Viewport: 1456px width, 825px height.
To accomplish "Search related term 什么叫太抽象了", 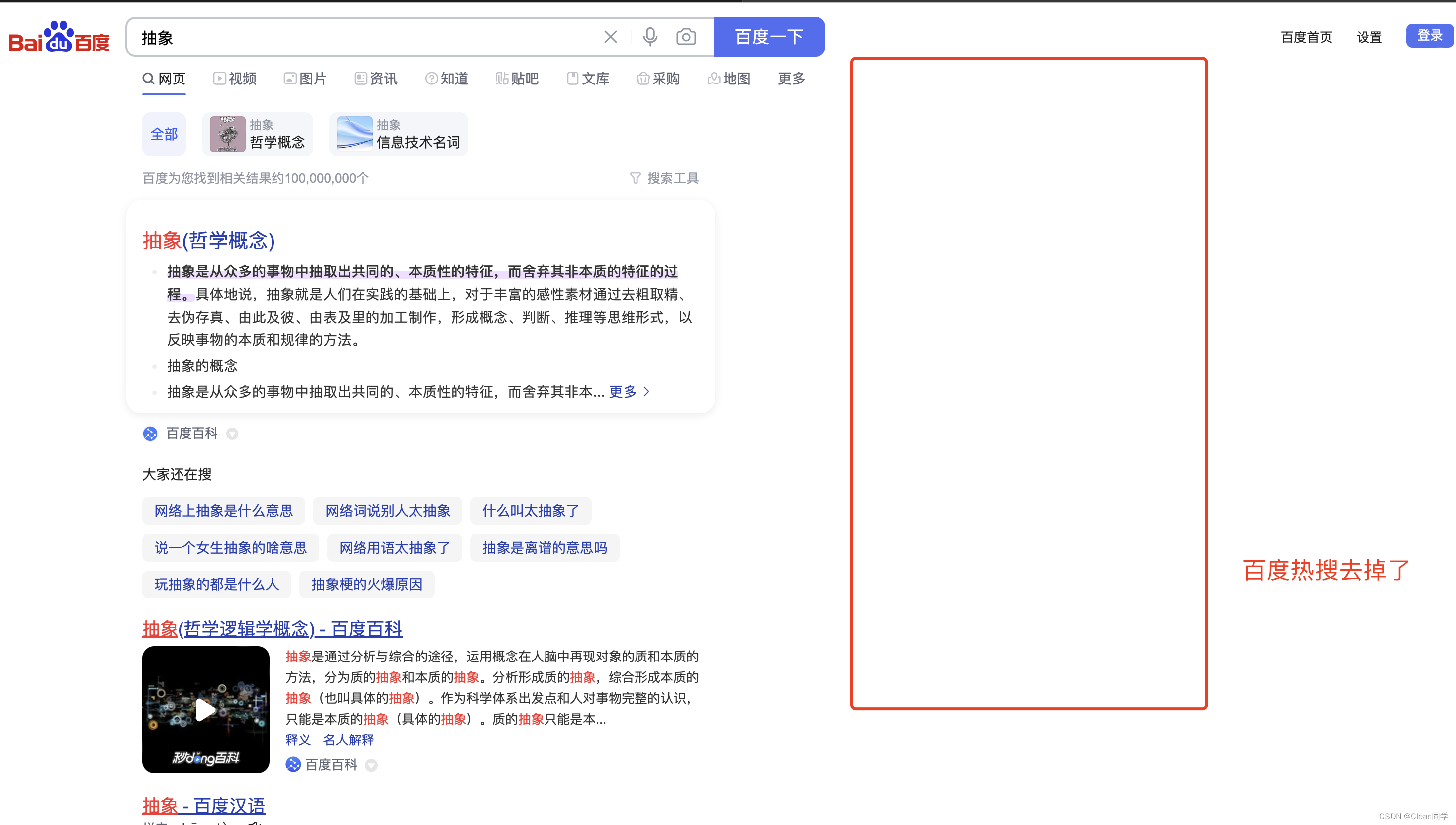I will tap(530, 510).
